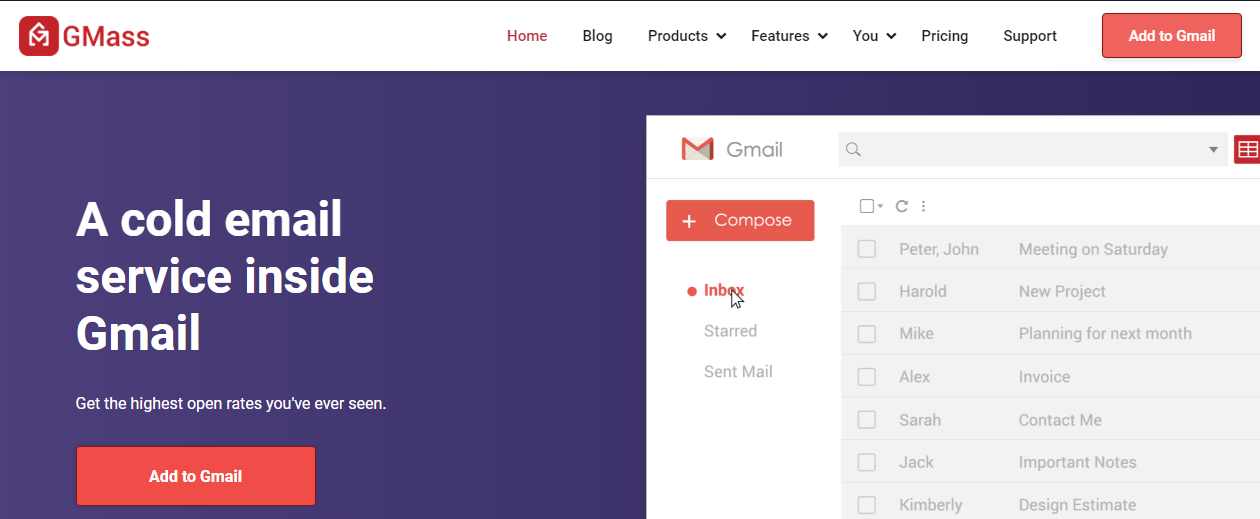
Task: Select Starred in Gmail sidebar
Action: click(730, 331)
